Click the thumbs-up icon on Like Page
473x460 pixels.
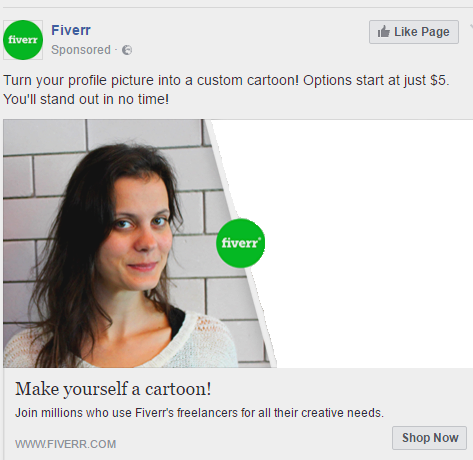384,32
